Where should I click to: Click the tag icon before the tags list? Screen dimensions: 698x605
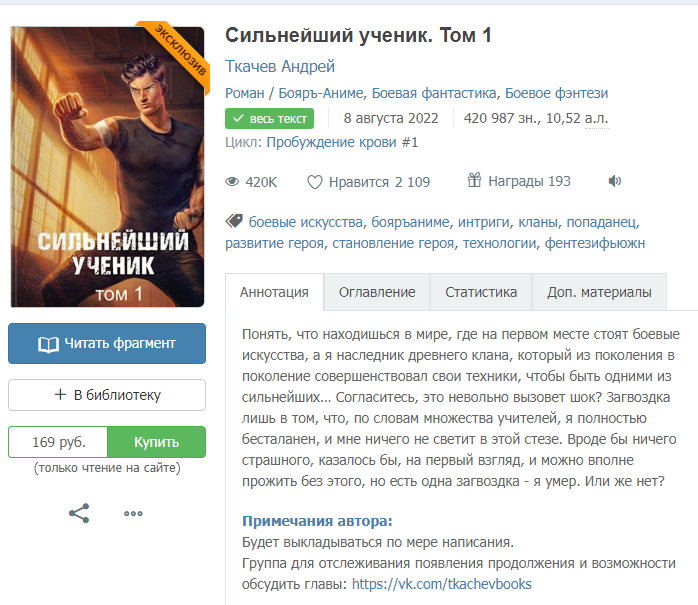pos(234,221)
